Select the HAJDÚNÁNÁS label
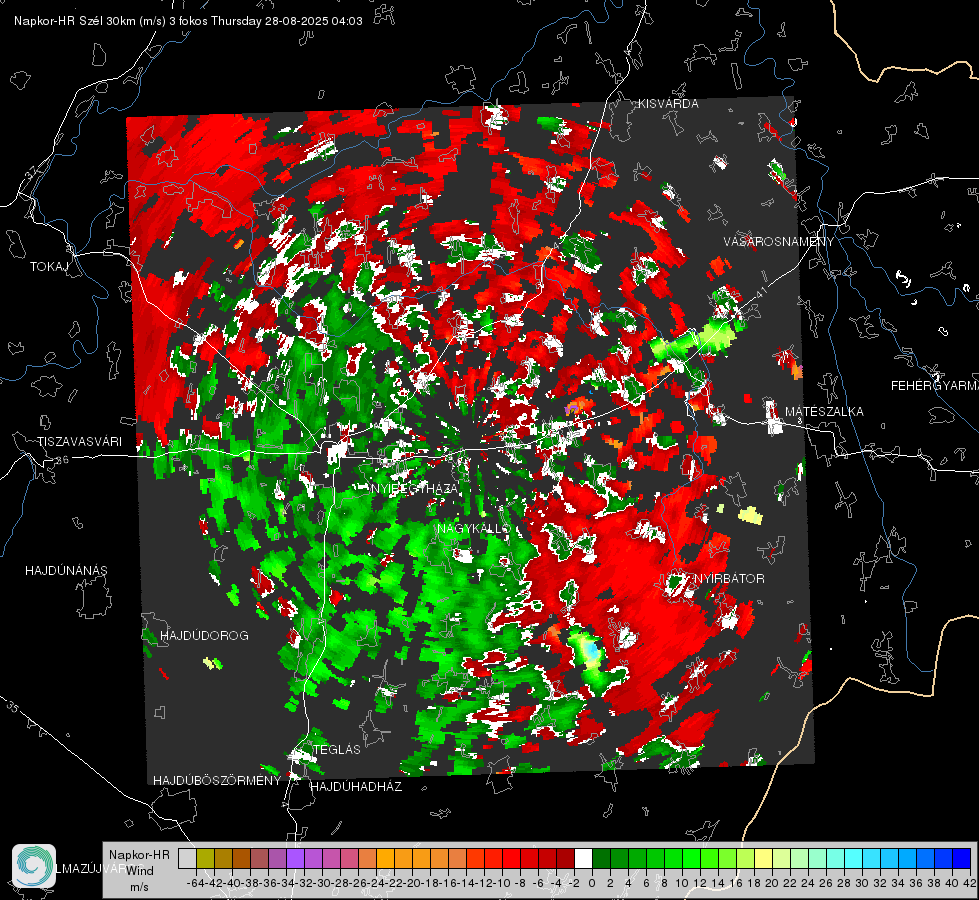 (66, 570)
